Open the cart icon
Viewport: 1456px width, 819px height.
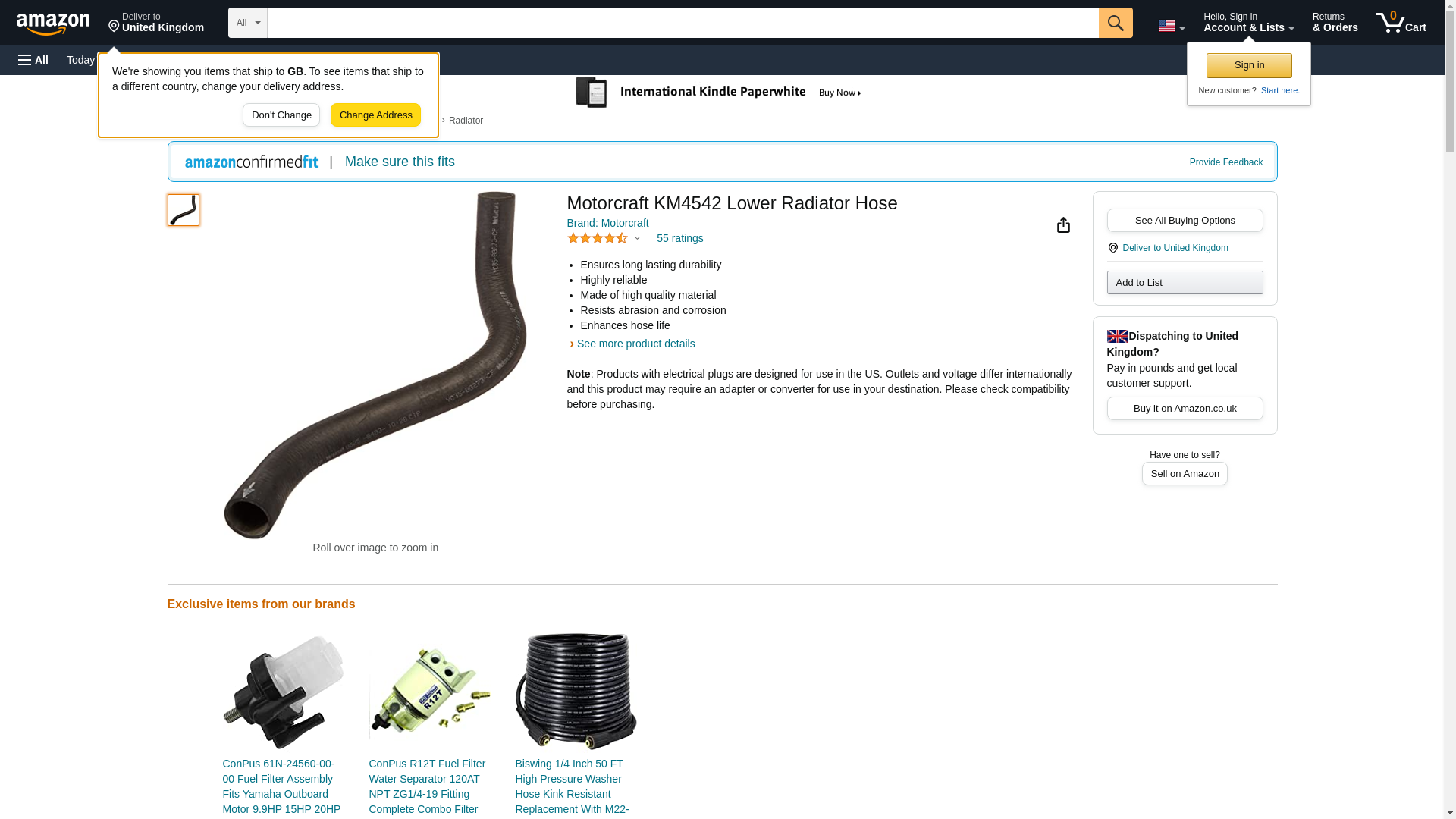1401,23
